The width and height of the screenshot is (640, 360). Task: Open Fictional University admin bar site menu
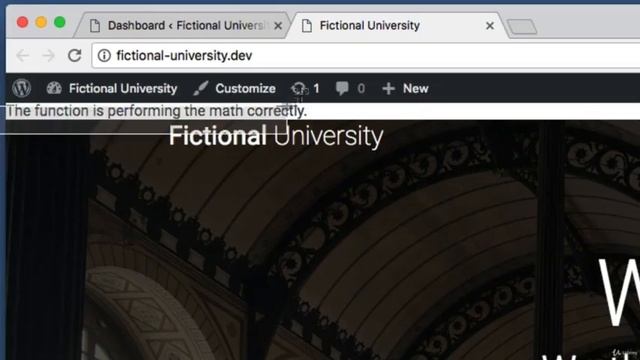click(123, 89)
